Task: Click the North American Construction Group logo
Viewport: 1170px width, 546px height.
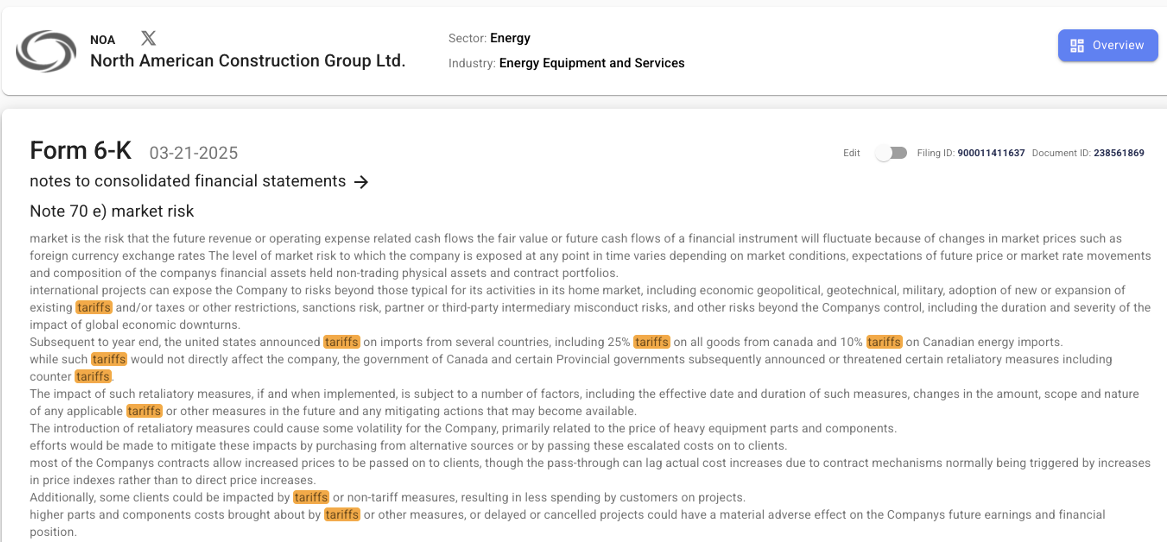Action: (47, 51)
